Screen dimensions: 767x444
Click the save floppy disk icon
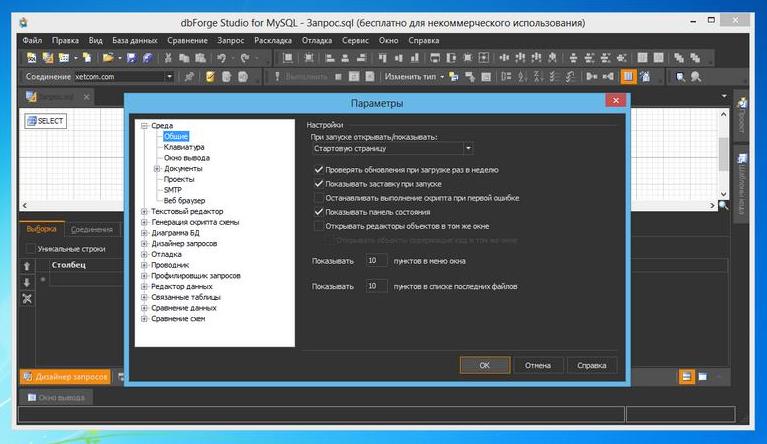131,58
